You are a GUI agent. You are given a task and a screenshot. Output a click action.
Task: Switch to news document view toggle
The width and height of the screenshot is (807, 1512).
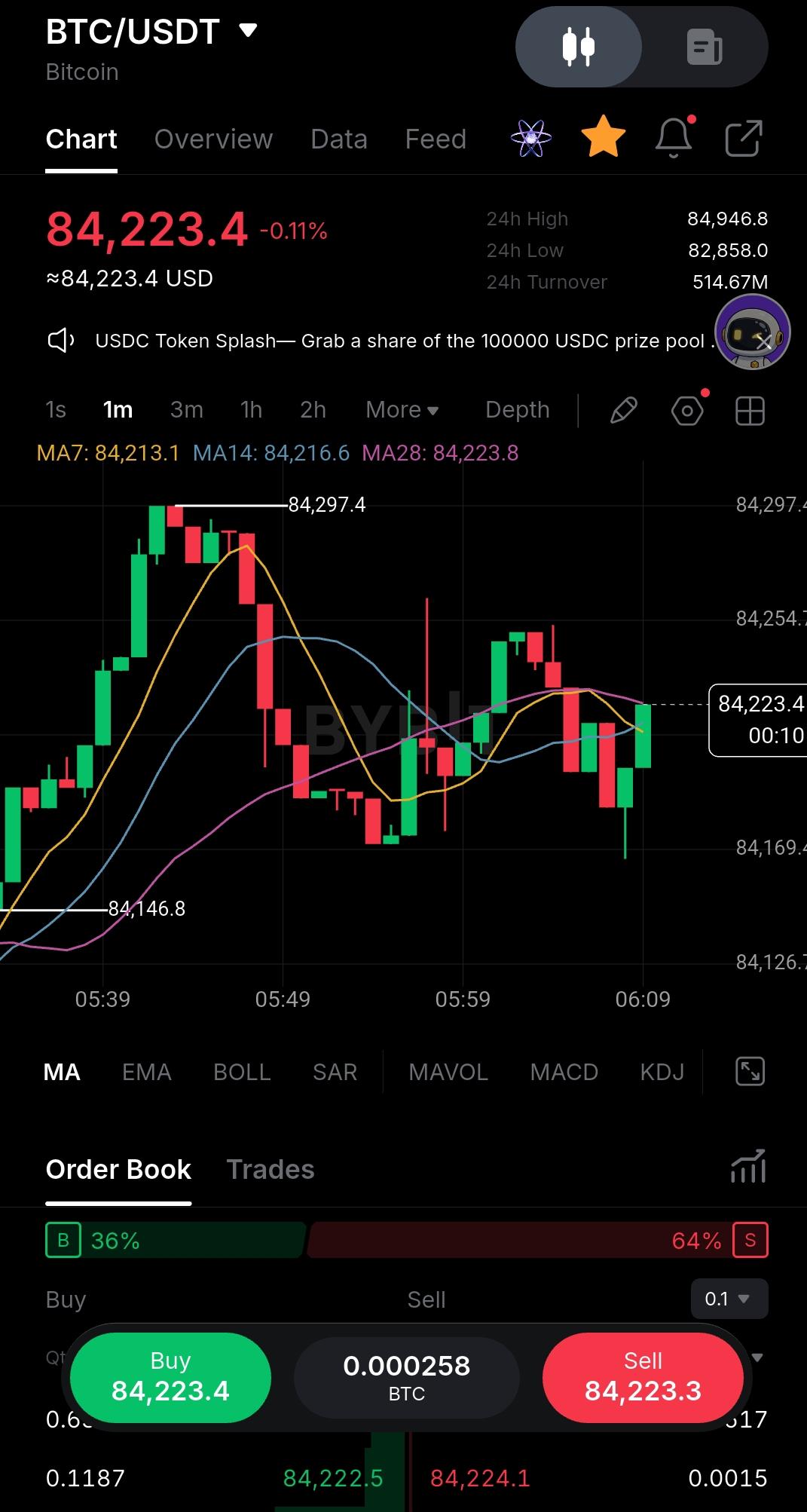705,47
